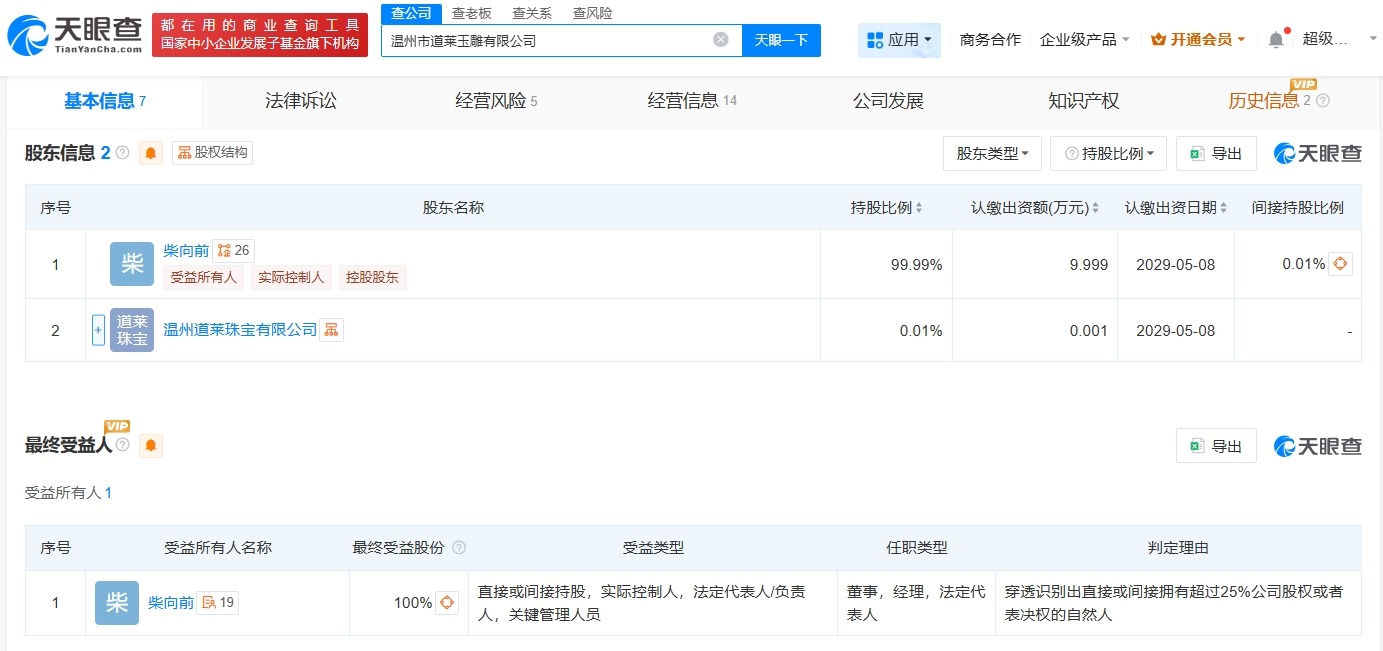This screenshot has height=651, width=1383.
Task: Open the 股权结构 chart icon next to 温州道莱珠宝有限公司
Action: click(x=331, y=329)
